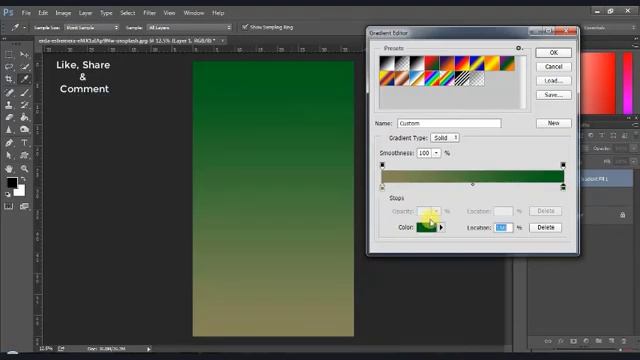Open the Select menu
This screenshot has width=640, height=360.
click(x=128, y=13)
